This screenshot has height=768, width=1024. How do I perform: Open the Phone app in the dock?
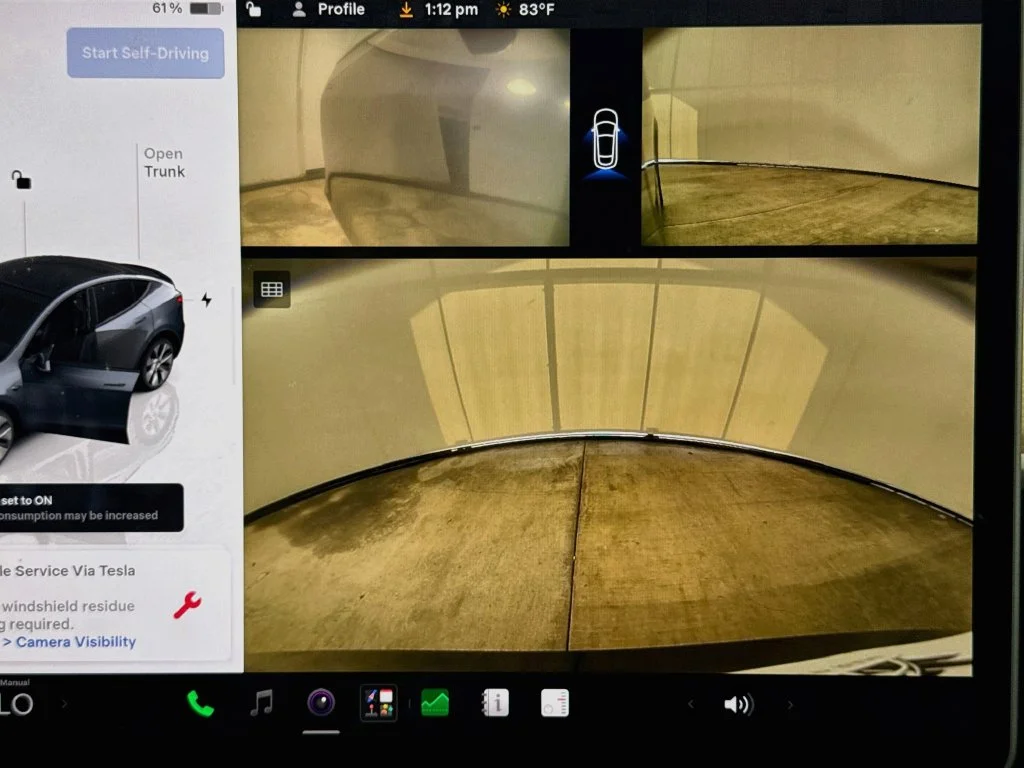(x=200, y=703)
